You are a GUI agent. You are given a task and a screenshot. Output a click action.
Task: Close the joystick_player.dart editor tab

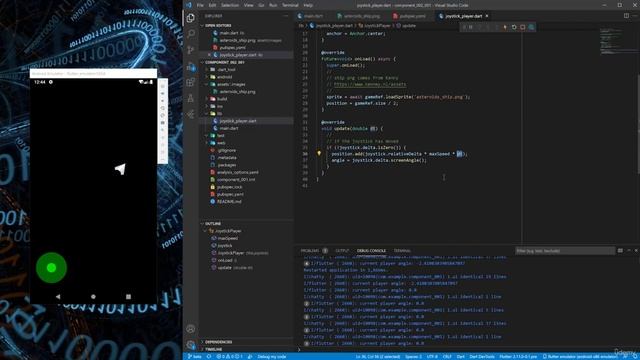pos(487,16)
